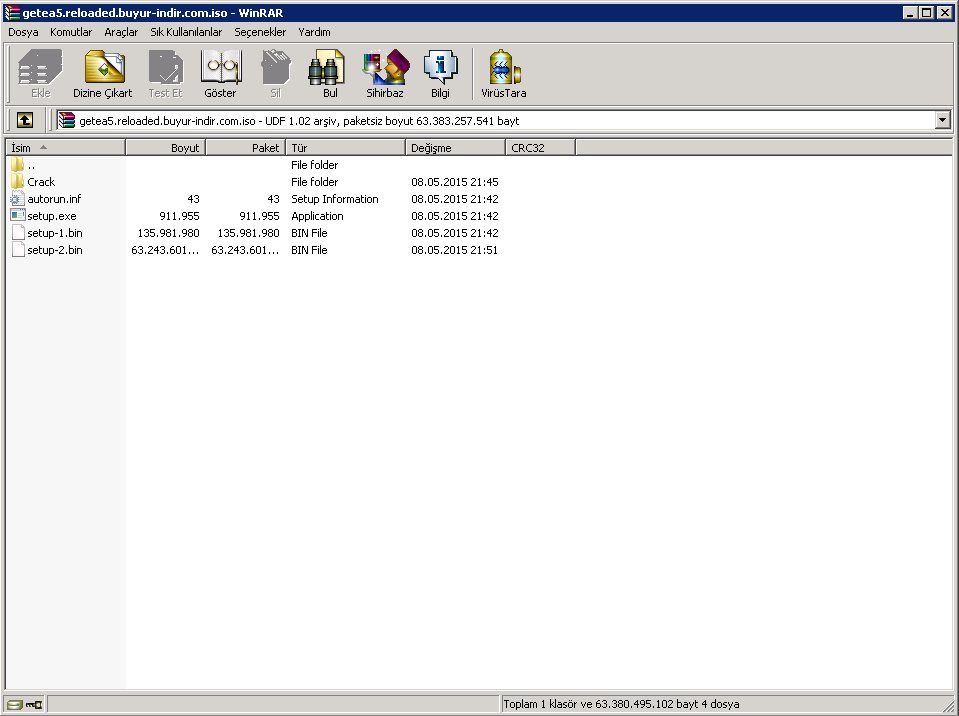Select the setup-2.bin file icon
This screenshot has height=716, width=959.
18,250
